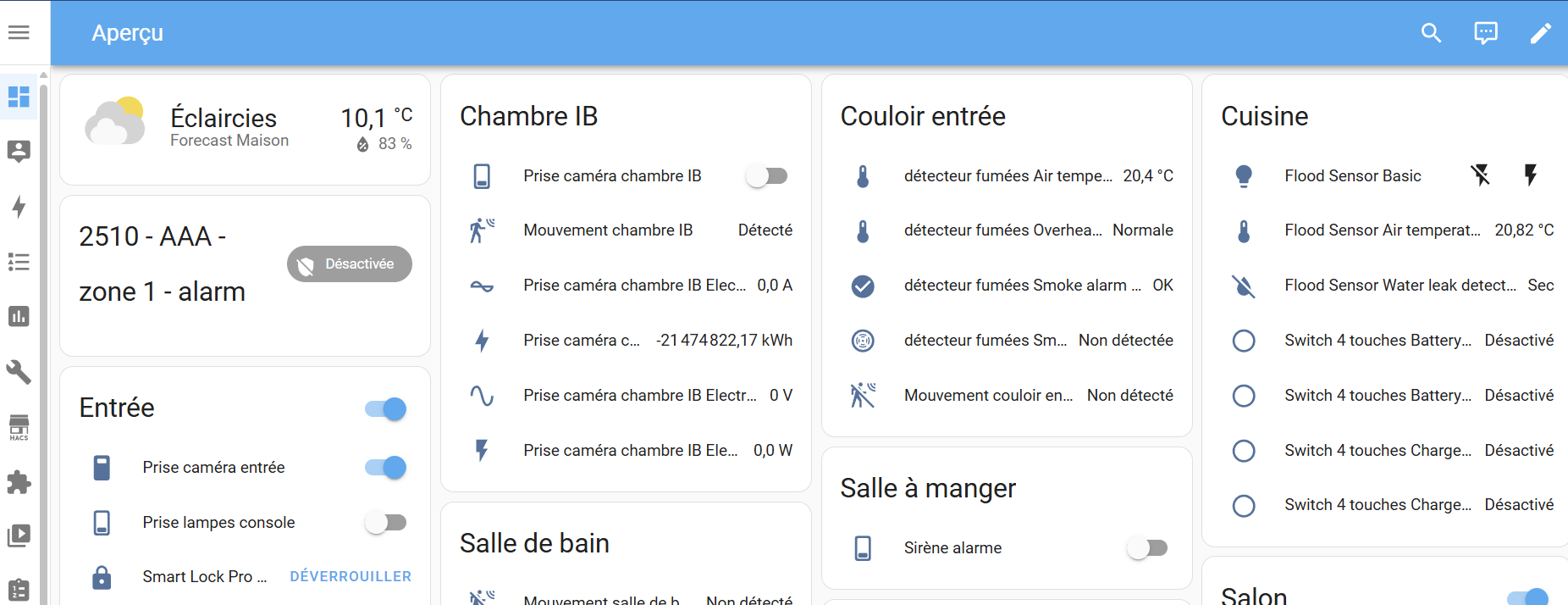Select the Overview dashboard sidebar item
The height and width of the screenshot is (605, 1568).
point(19,97)
